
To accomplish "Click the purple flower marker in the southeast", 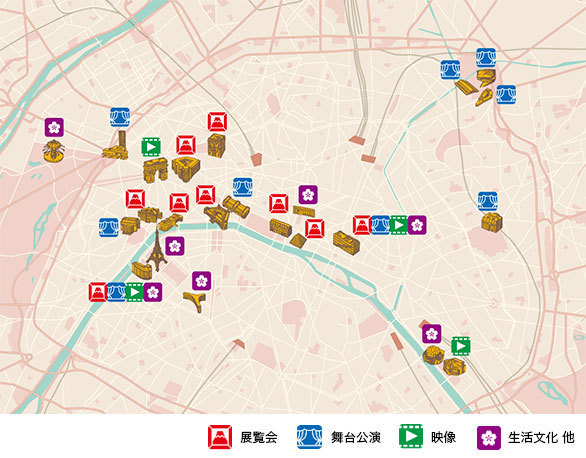I will (432, 334).
